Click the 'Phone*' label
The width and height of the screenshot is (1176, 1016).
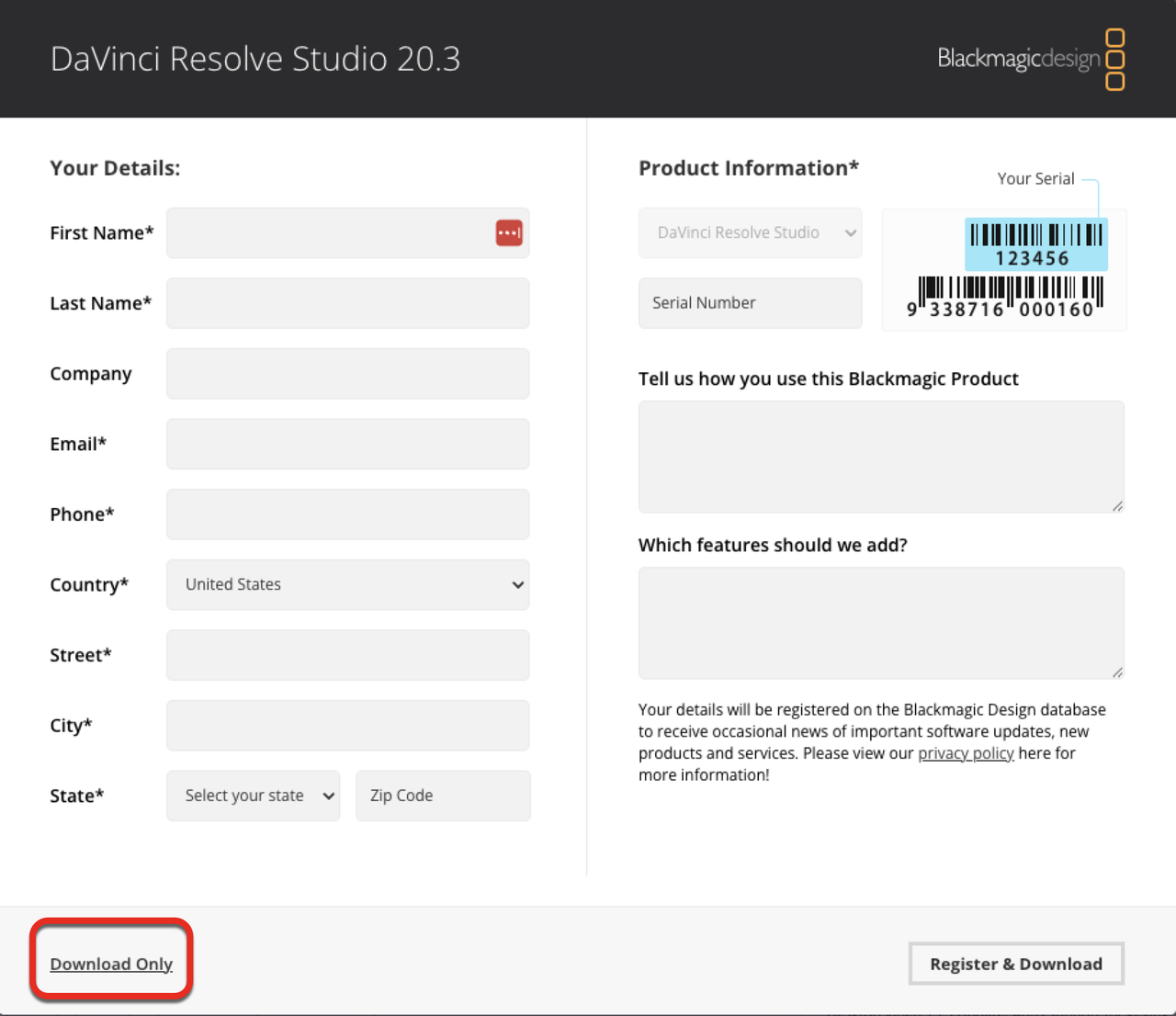point(82,514)
